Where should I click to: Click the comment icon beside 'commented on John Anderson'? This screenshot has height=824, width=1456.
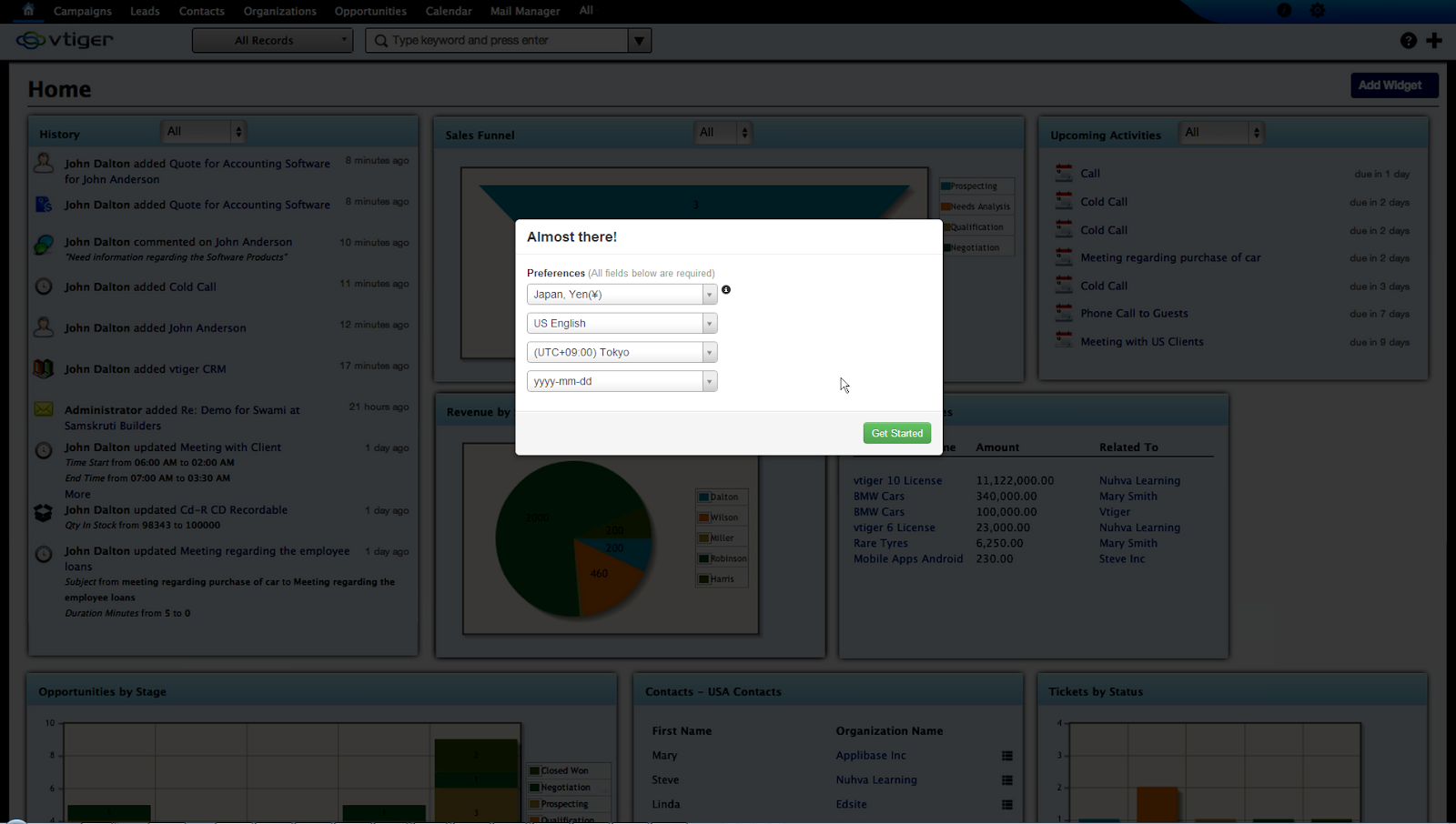point(44,245)
